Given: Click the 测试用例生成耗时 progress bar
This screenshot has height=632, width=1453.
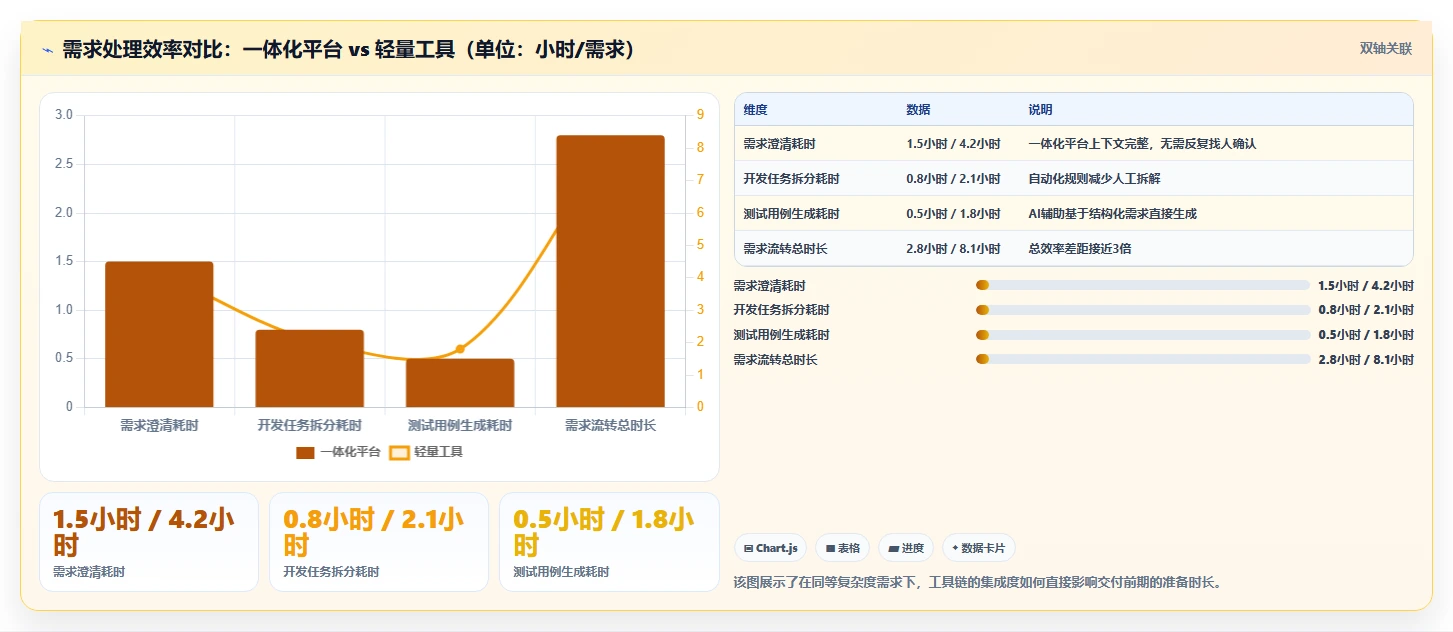Looking at the screenshot, I should click(x=1142, y=335).
